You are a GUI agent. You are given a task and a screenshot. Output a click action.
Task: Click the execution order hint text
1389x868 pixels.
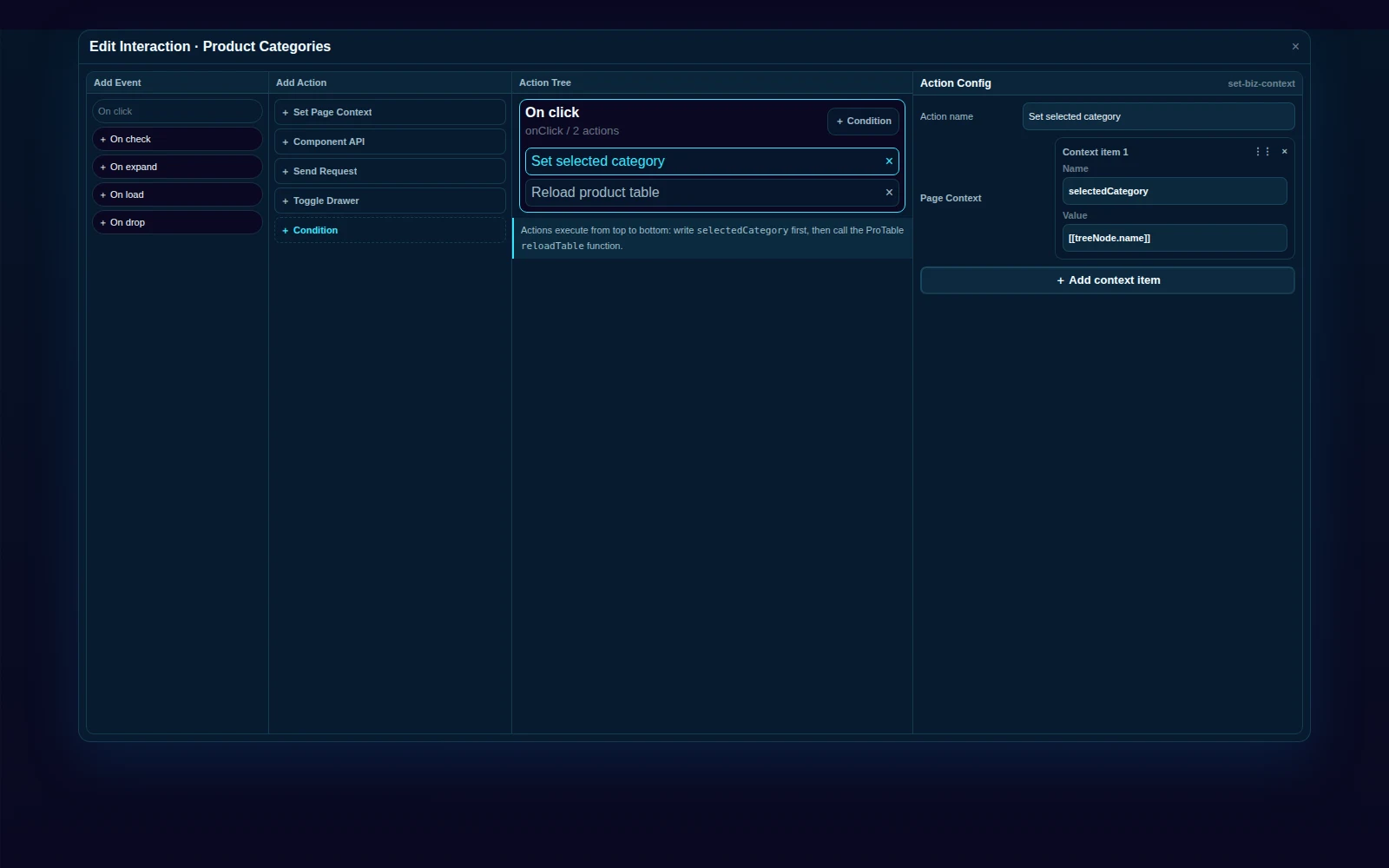[x=713, y=238]
